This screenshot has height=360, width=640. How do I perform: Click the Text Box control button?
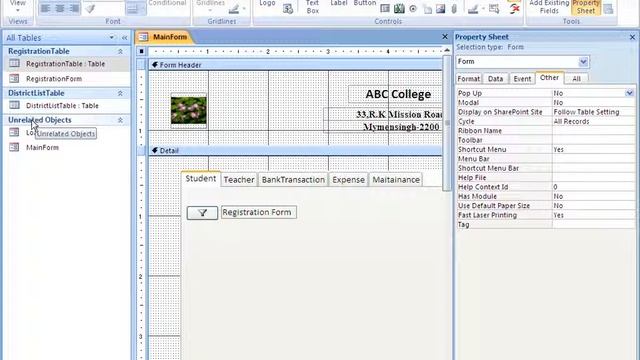(x=312, y=7)
